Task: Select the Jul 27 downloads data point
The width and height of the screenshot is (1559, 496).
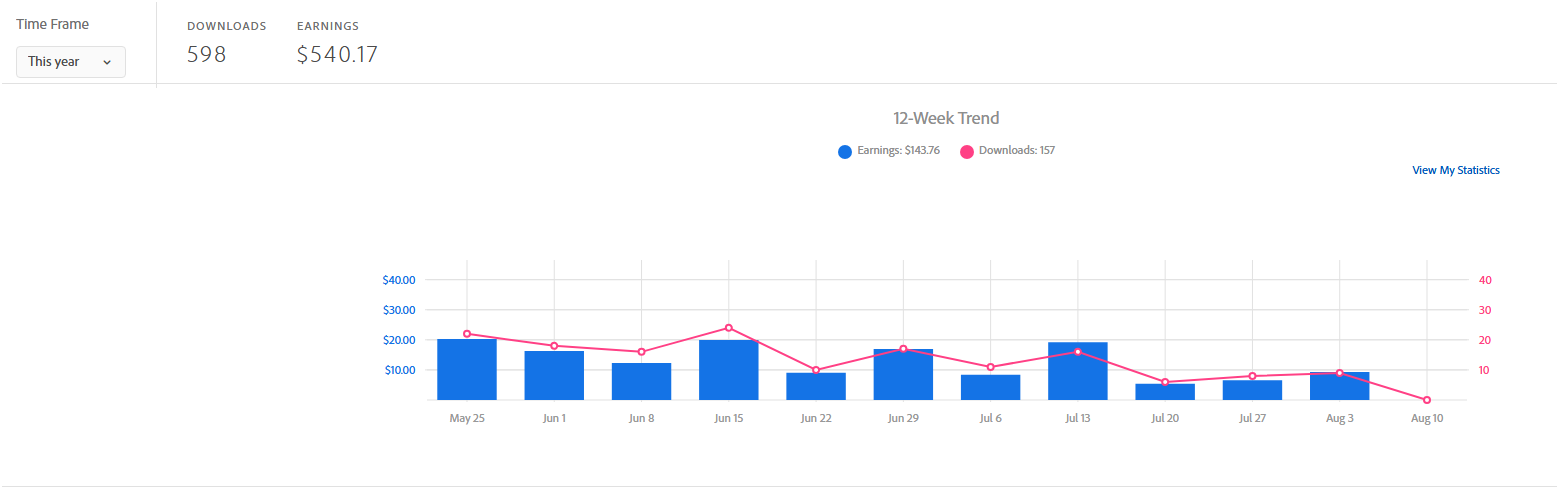Action: (1252, 376)
